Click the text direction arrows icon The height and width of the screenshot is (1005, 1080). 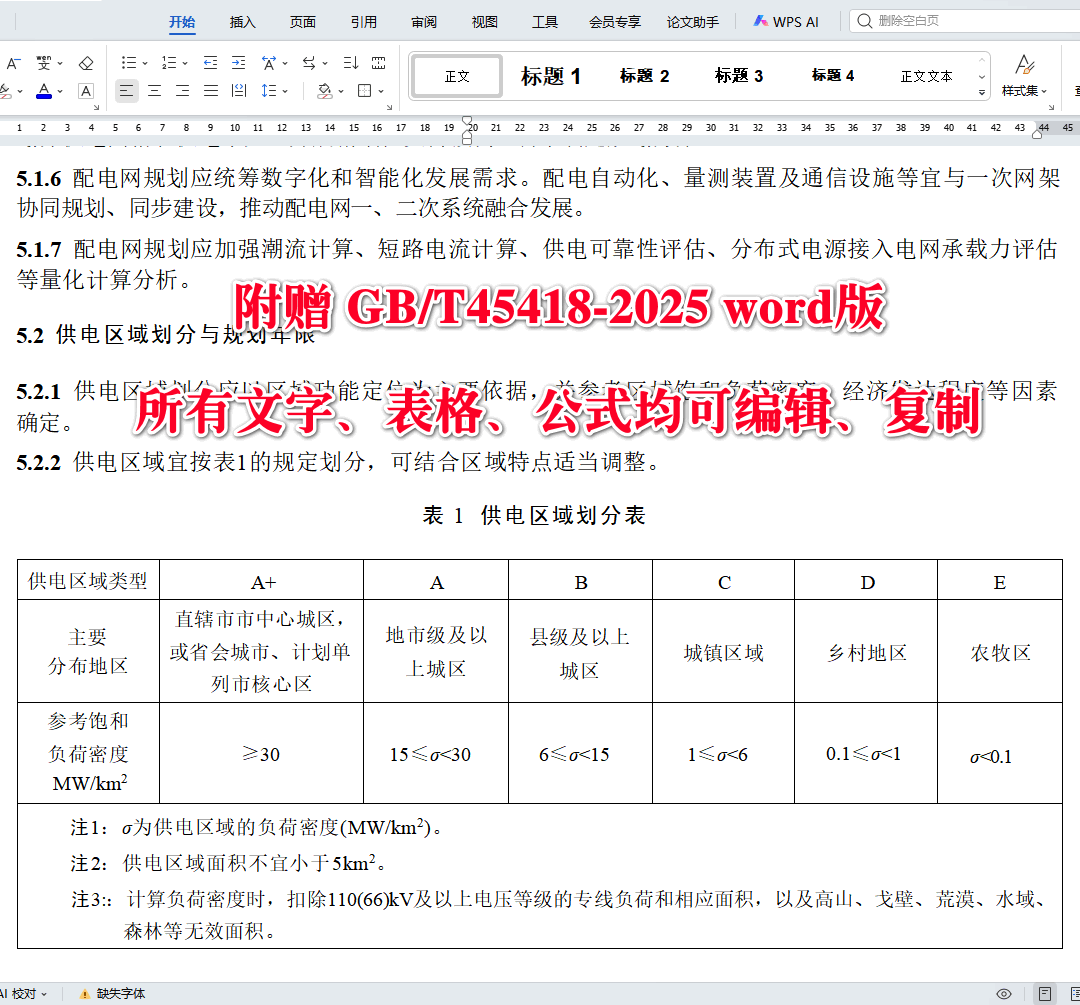309,63
